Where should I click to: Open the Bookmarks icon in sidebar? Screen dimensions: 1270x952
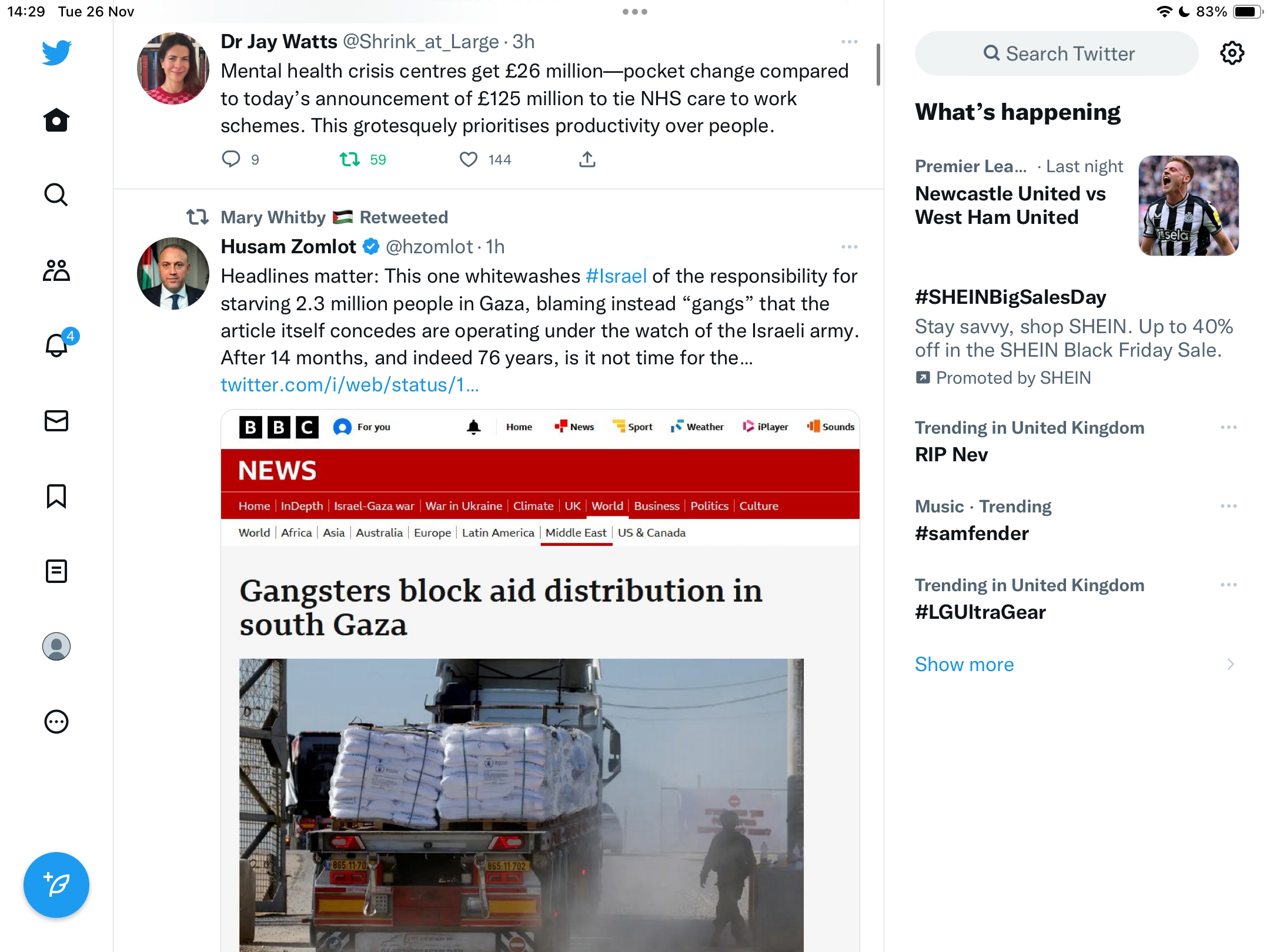point(56,496)
